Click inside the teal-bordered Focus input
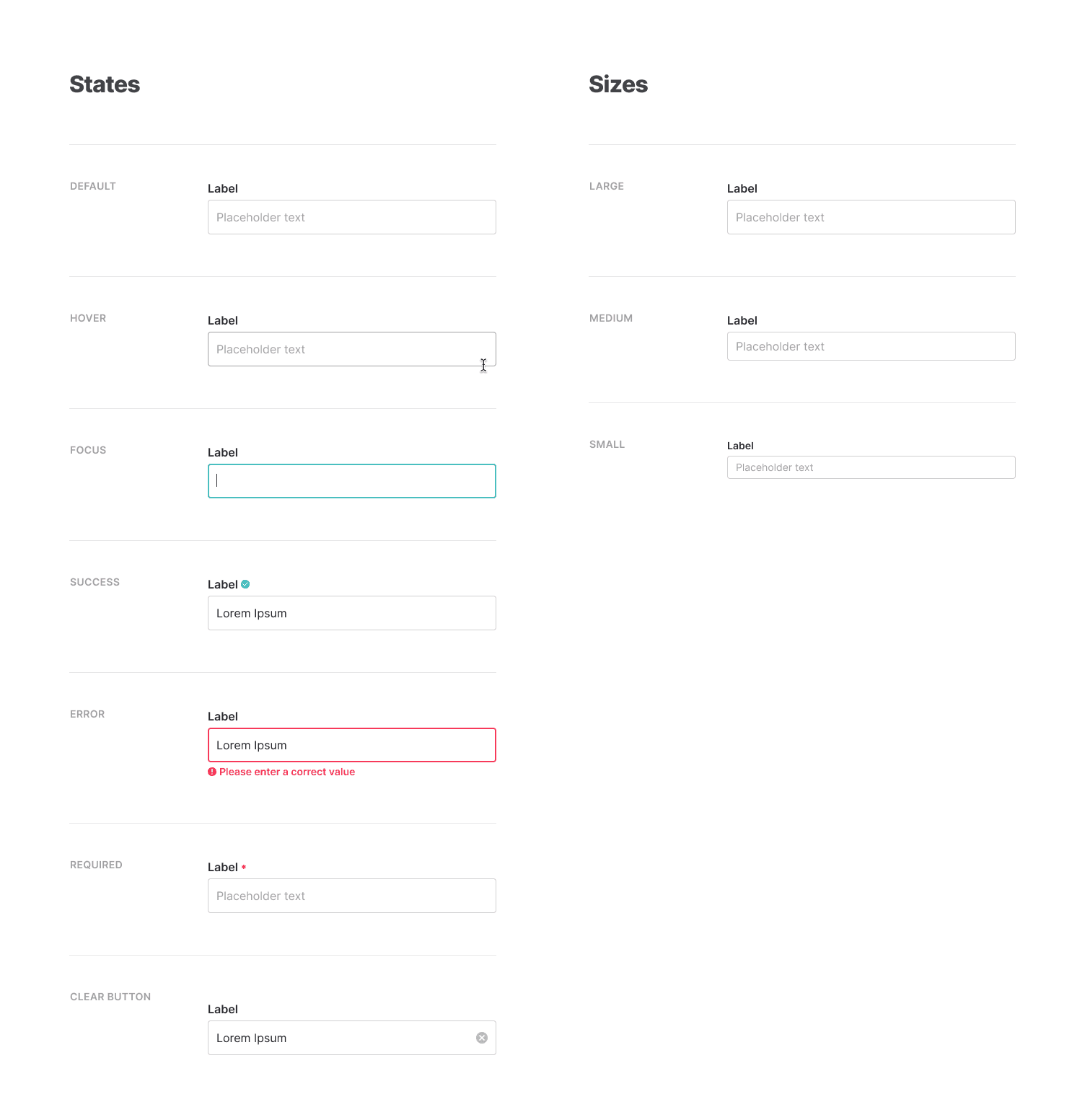This screenshot has height=1120, width=1085. click(351, 481)
